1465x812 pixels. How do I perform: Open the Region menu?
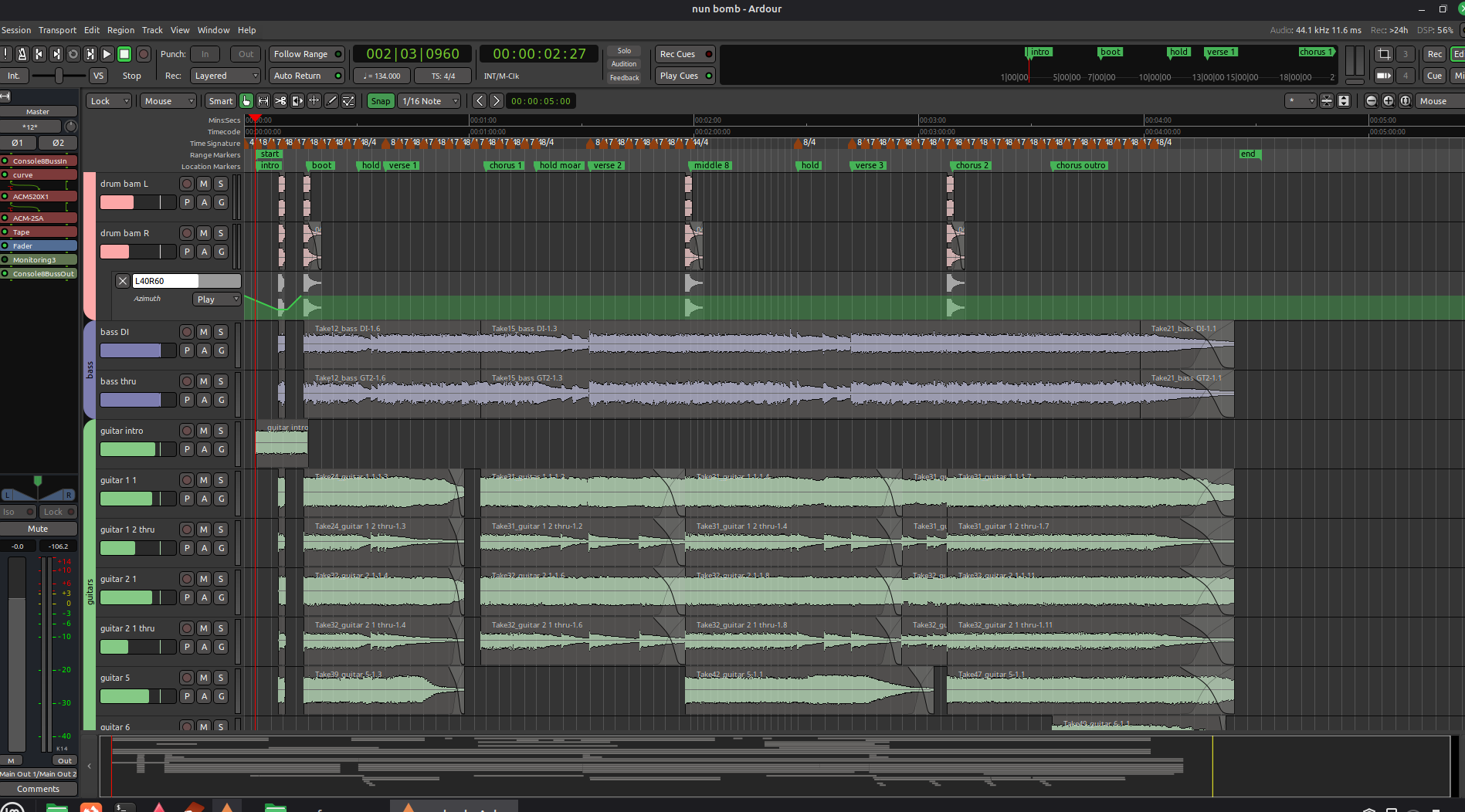click(x=120, y=30)
